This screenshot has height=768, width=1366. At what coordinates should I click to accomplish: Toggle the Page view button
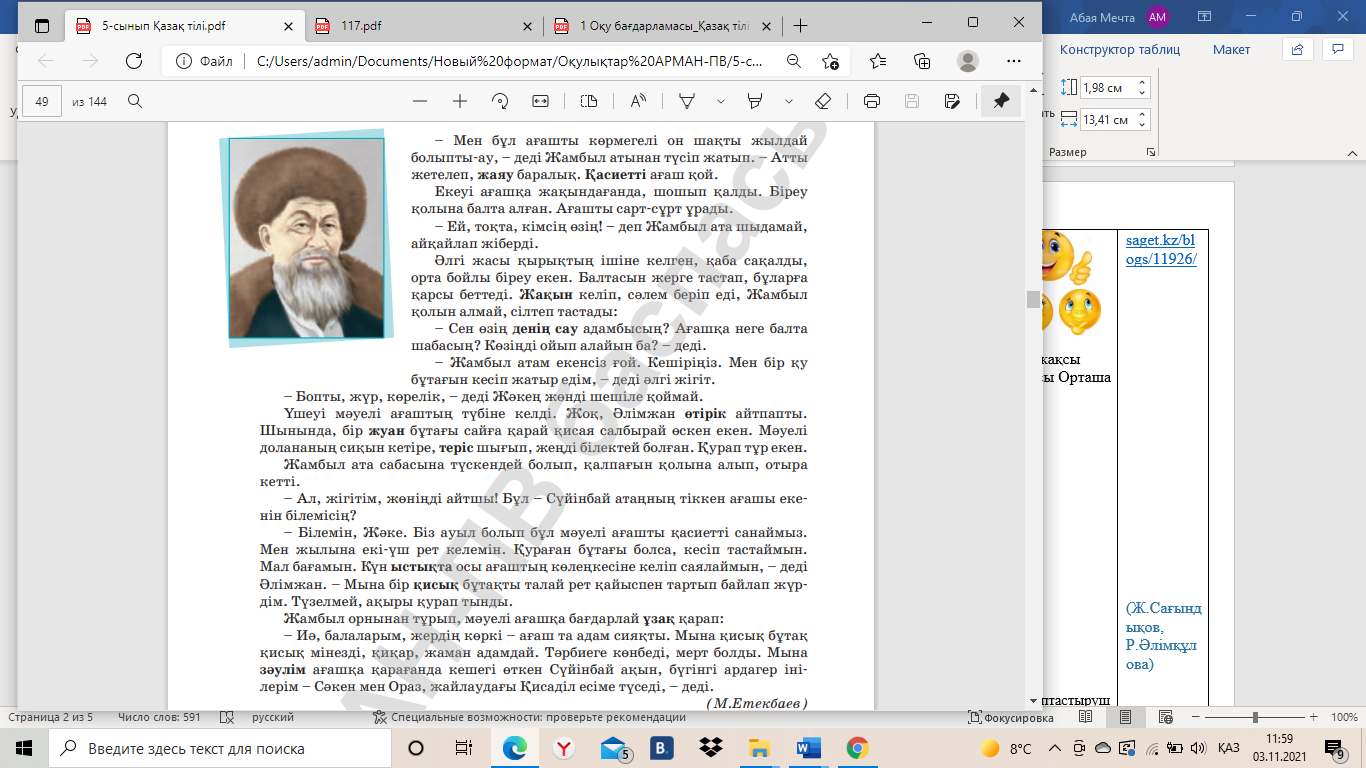(589, 101)
